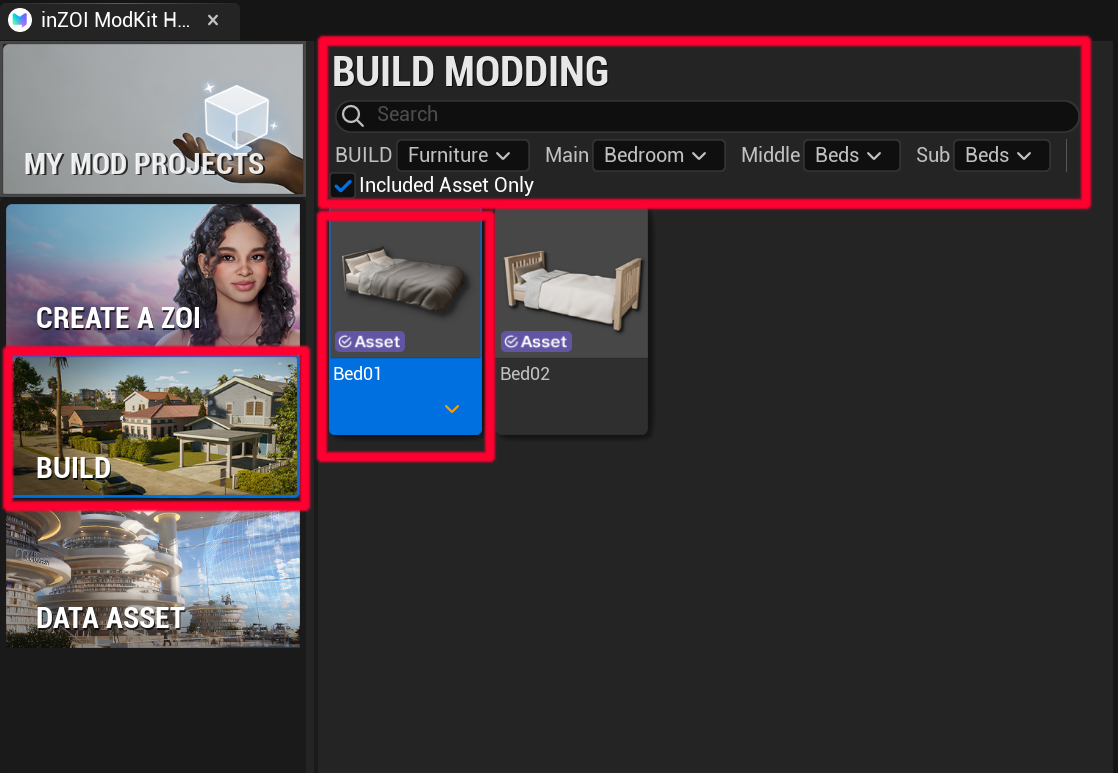Click the Bed02 name label
Viewport: 1118px width, 773px height.
click(x=525, y=374)
